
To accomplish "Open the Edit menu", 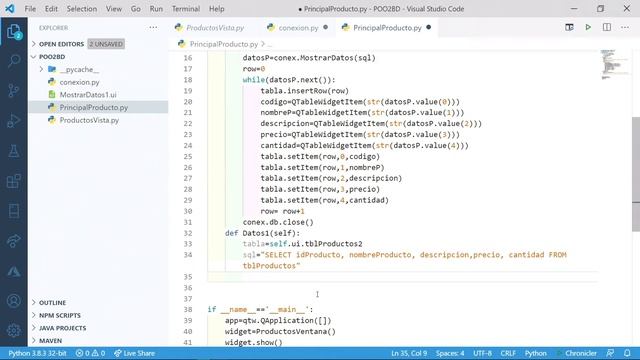I will [51, 9].
